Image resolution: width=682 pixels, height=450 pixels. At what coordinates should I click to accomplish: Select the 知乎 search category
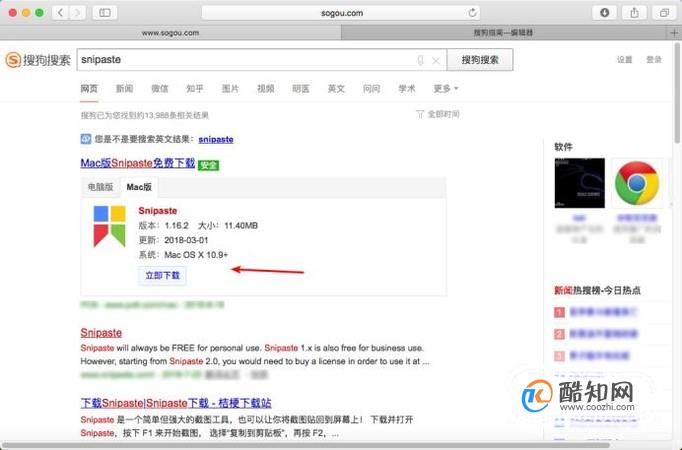click(x=194, y=89)
